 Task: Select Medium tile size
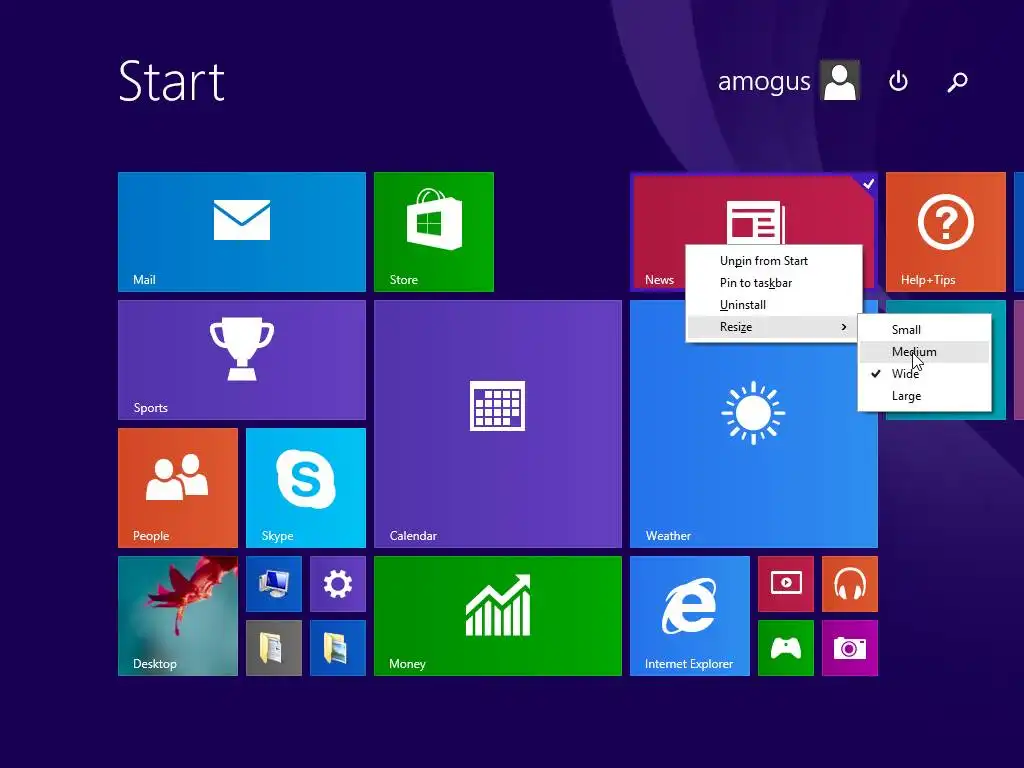coord(925,352)
